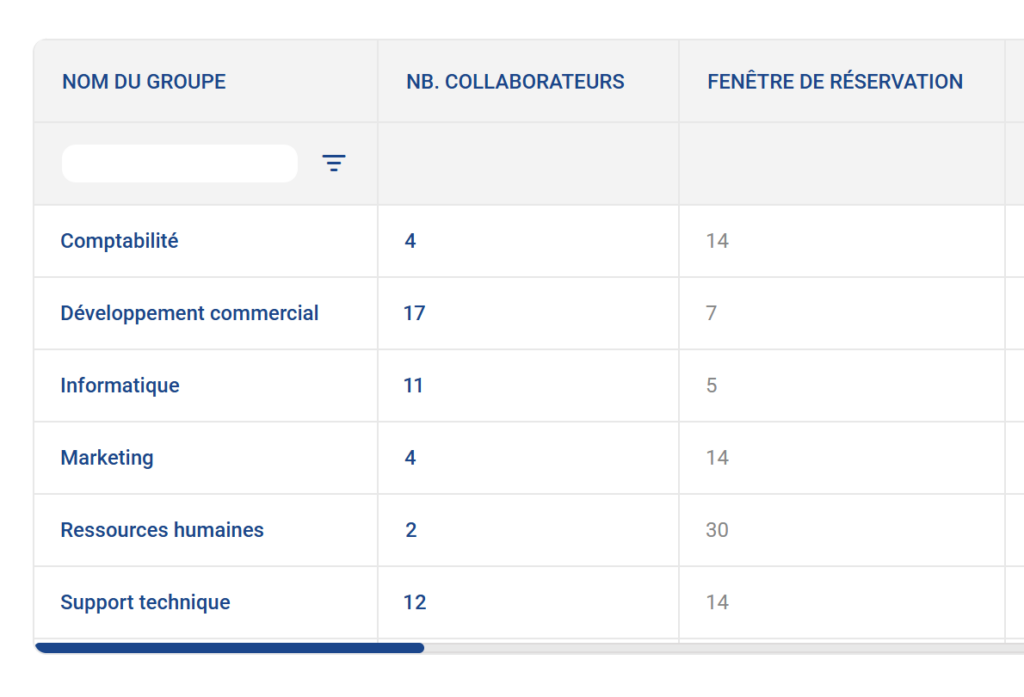
Task: Click the collaborator count for Comptabilité
Action: click(410, 241)
